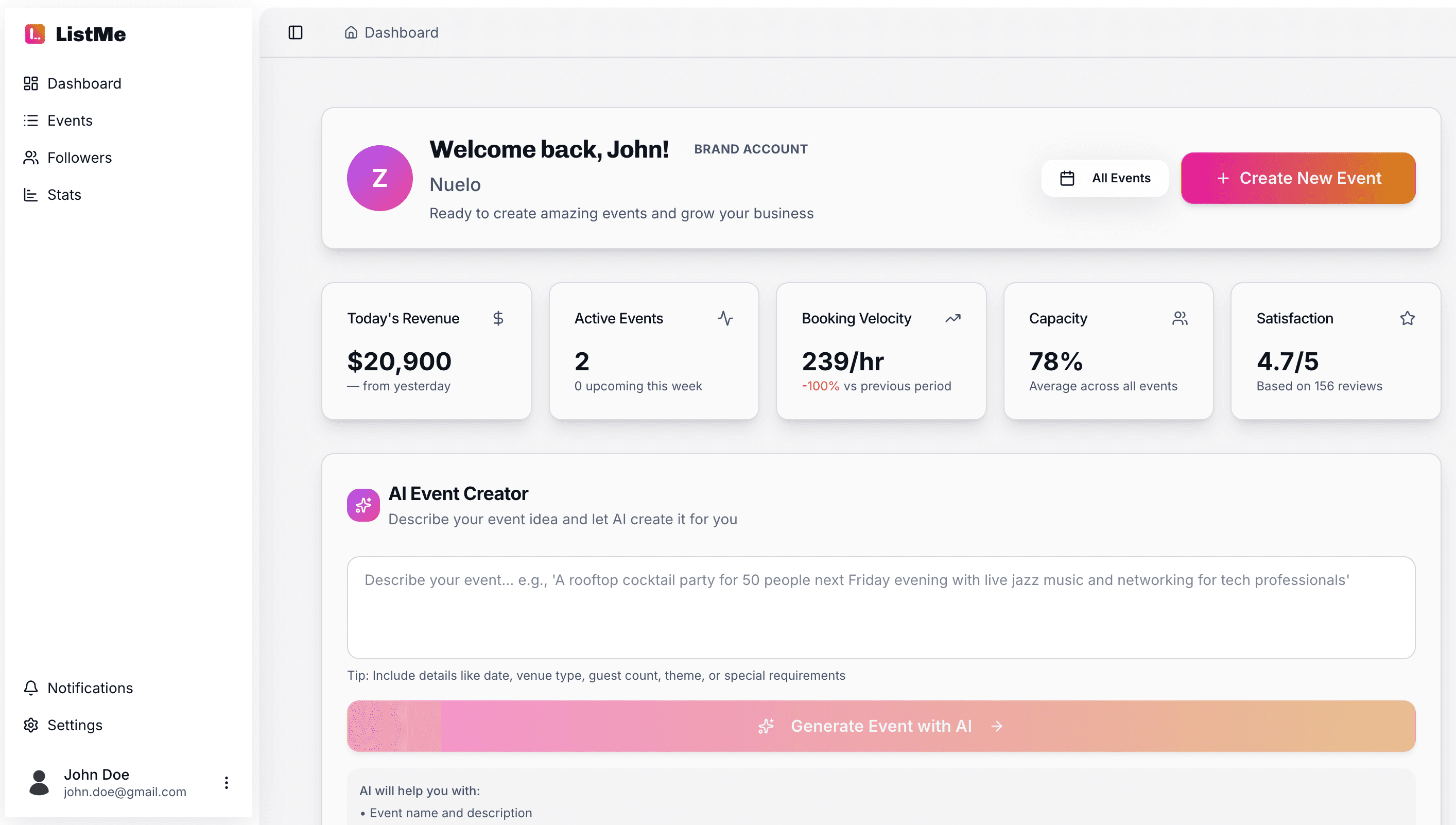
Task: Click the AI Event Creator sparkle icon
Action: (363, 504)
